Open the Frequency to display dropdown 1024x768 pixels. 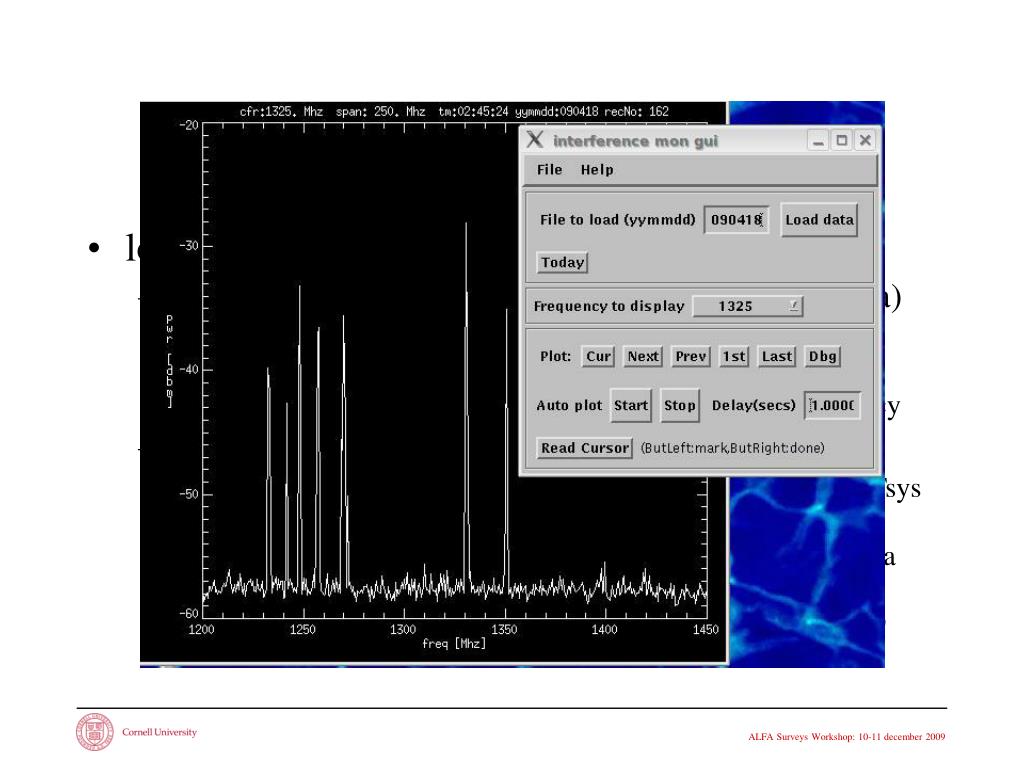tap(748, 306)
